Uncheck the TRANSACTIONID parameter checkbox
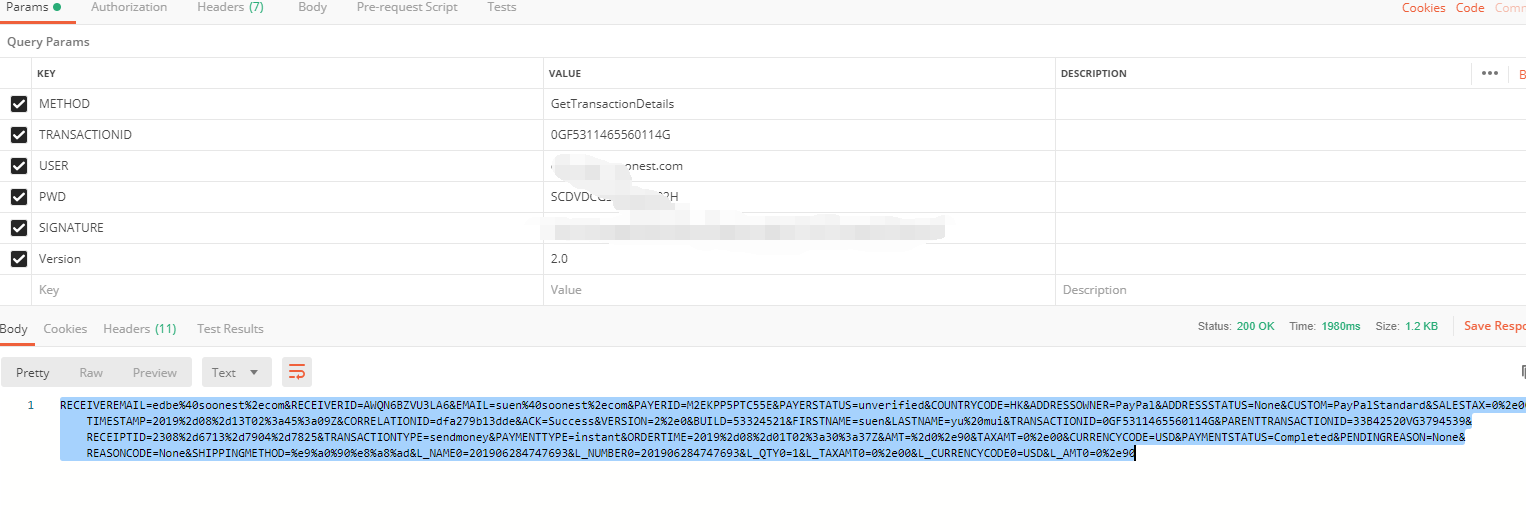The width and height of the screenshot is (1526, 530). [x=18, y=135]
